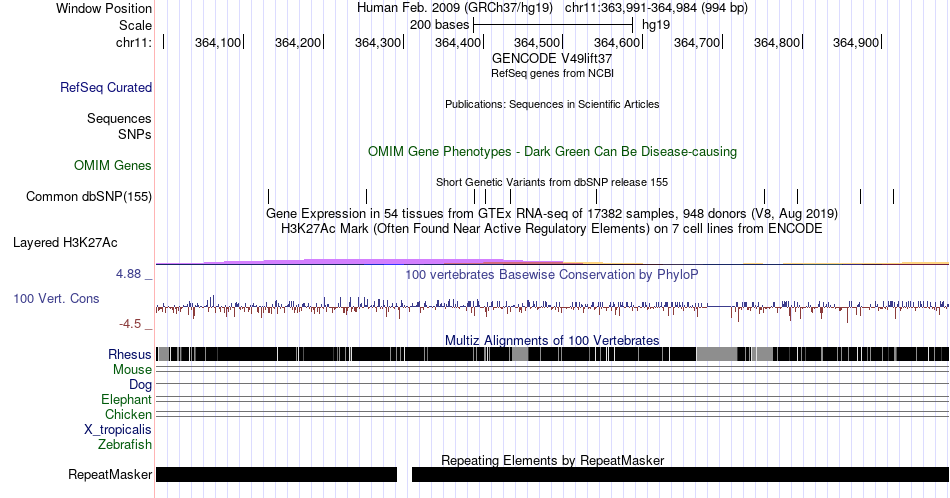The width and height of the screenshot is (950, 498).
Task: Open the GENCODE V49lift37 track title
Action: click(x=552, y=59)
